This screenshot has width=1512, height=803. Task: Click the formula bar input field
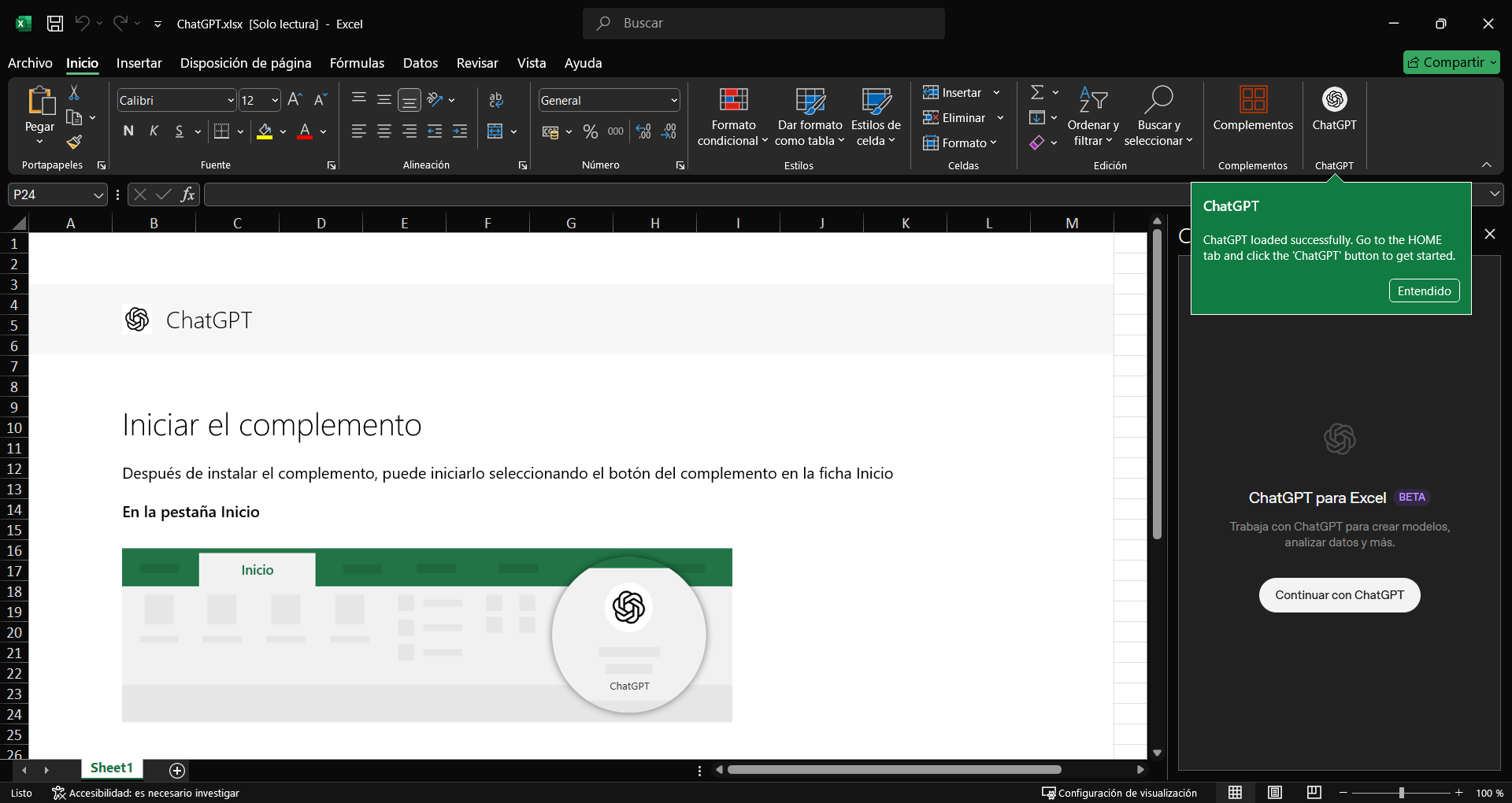699,194
